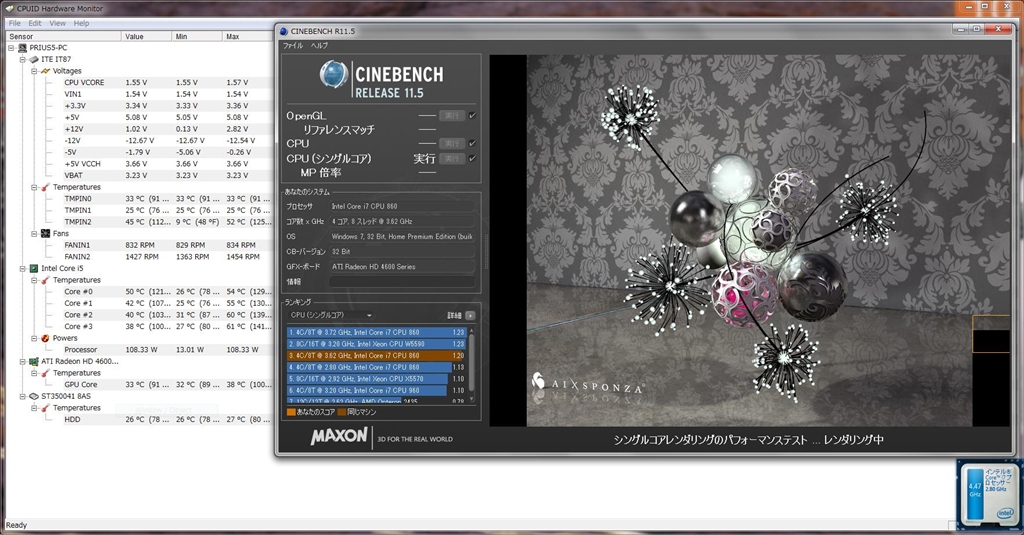Click the orange あなたのスコア legend swatch
1024x535 pixels.
click(291, 411)
